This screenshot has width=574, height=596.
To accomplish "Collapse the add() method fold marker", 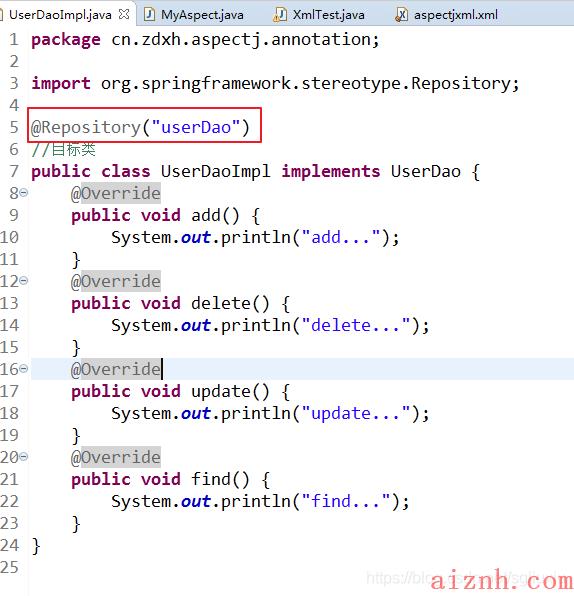I will click(x=24, y=193).
